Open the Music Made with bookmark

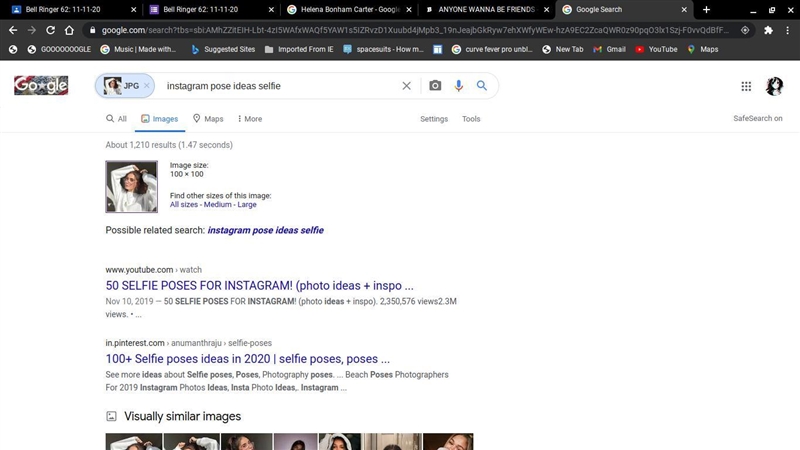pos(138,49)
